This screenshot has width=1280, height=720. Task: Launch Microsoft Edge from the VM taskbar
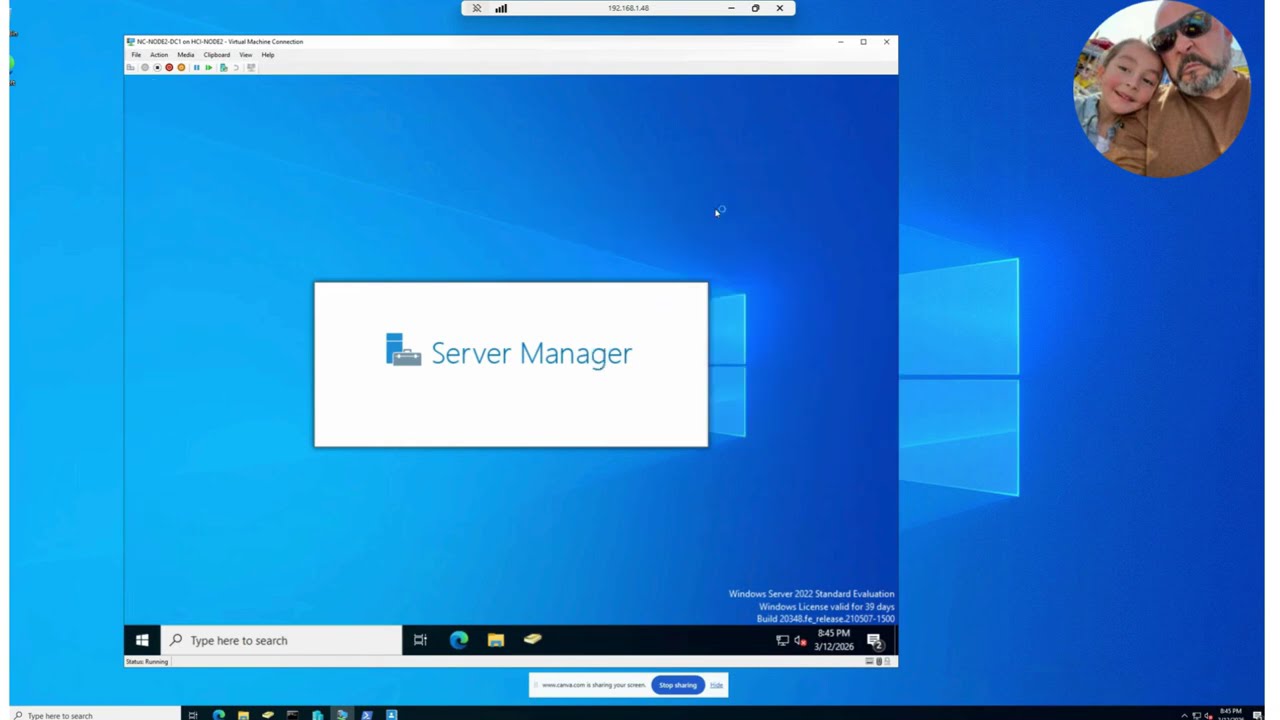pos(459,640)
